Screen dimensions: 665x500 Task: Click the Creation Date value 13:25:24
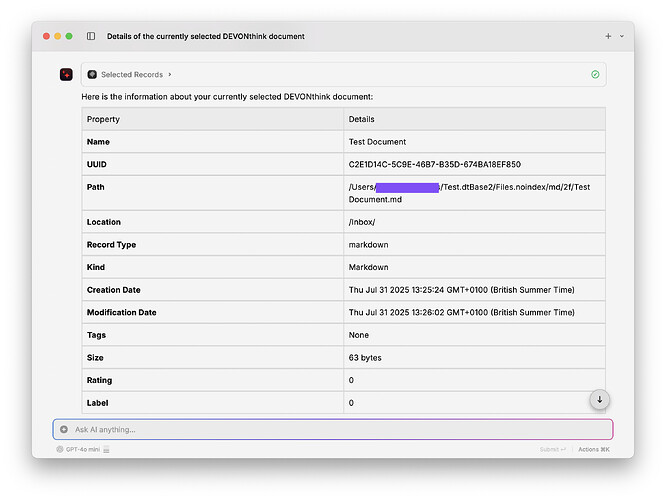pyautogui.click(x=461, y=290)
